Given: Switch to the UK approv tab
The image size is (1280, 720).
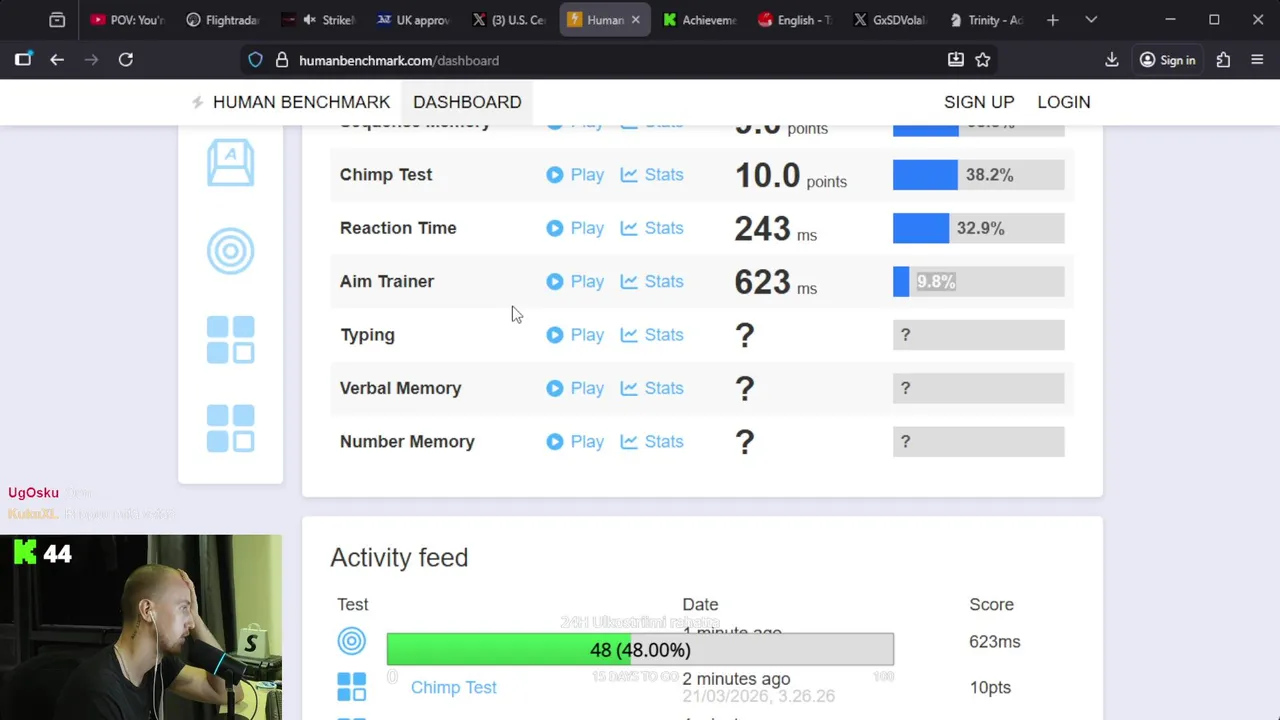Looking at the screenshot, I should click(x=413, y=20).
